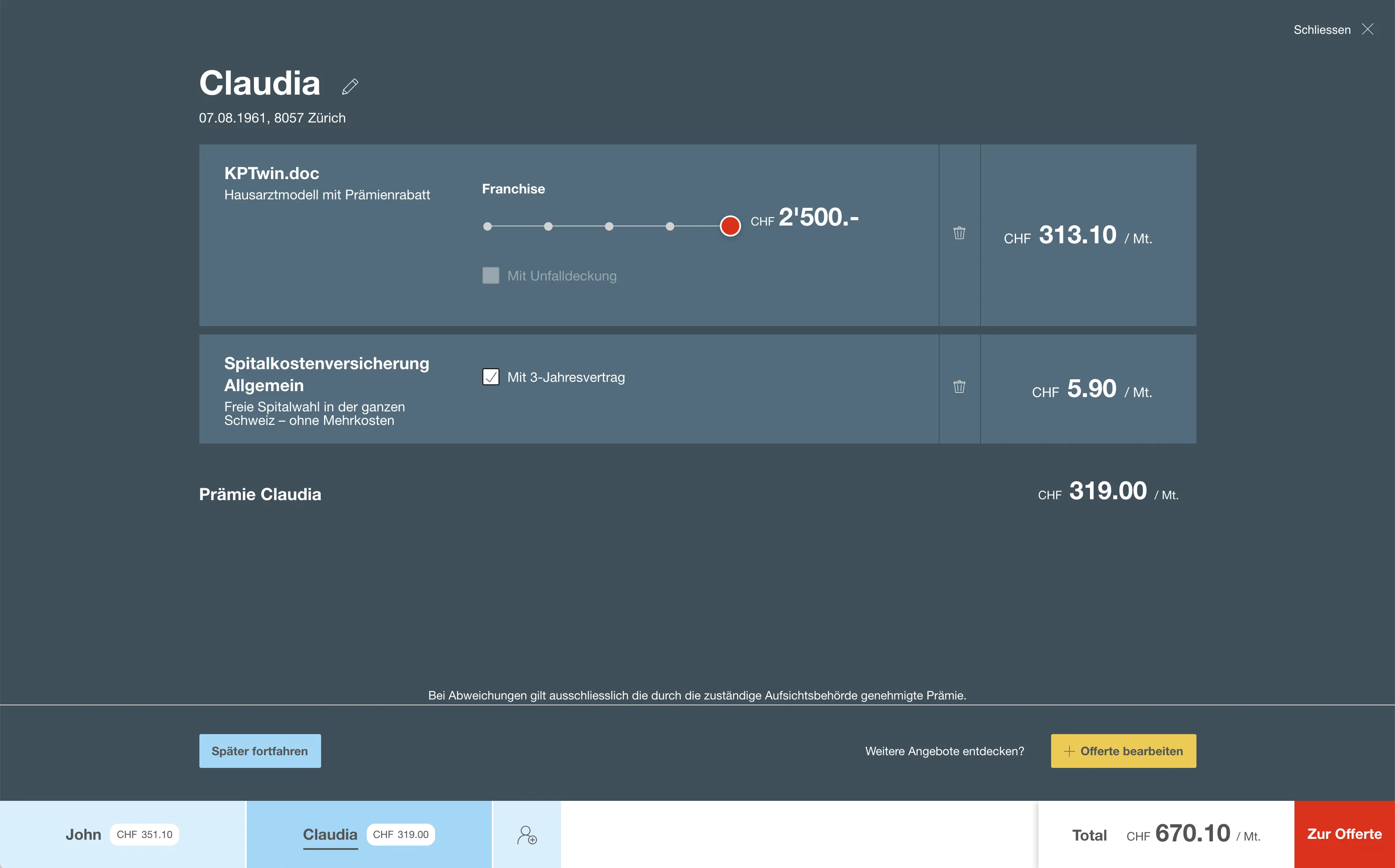Click the Schliessen link
The image size is (1395, 868).
click(1322, 30)
